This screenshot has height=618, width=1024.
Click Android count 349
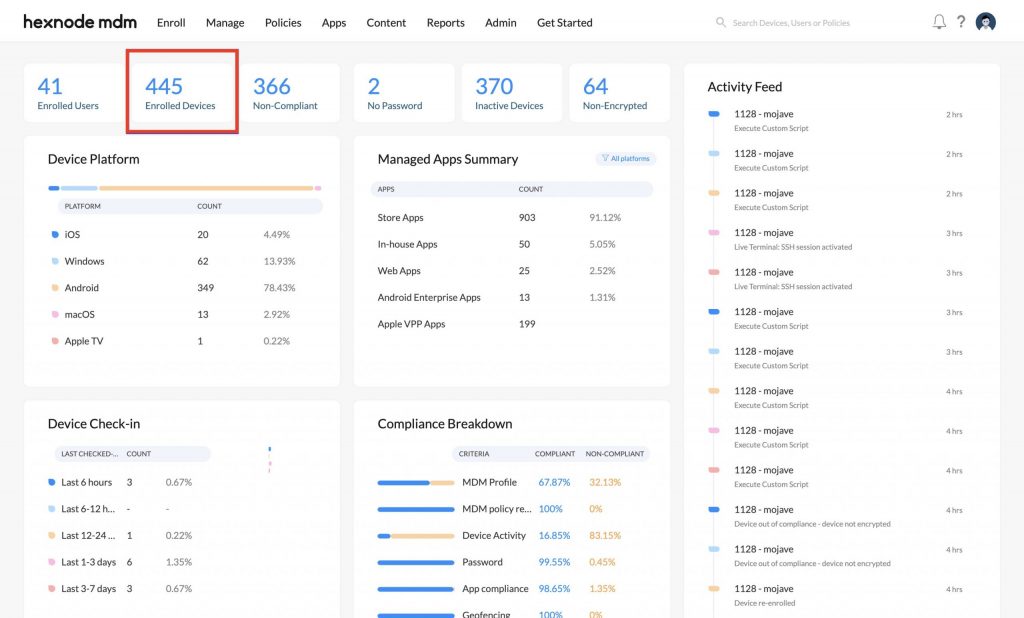click(x=206, y=288)
